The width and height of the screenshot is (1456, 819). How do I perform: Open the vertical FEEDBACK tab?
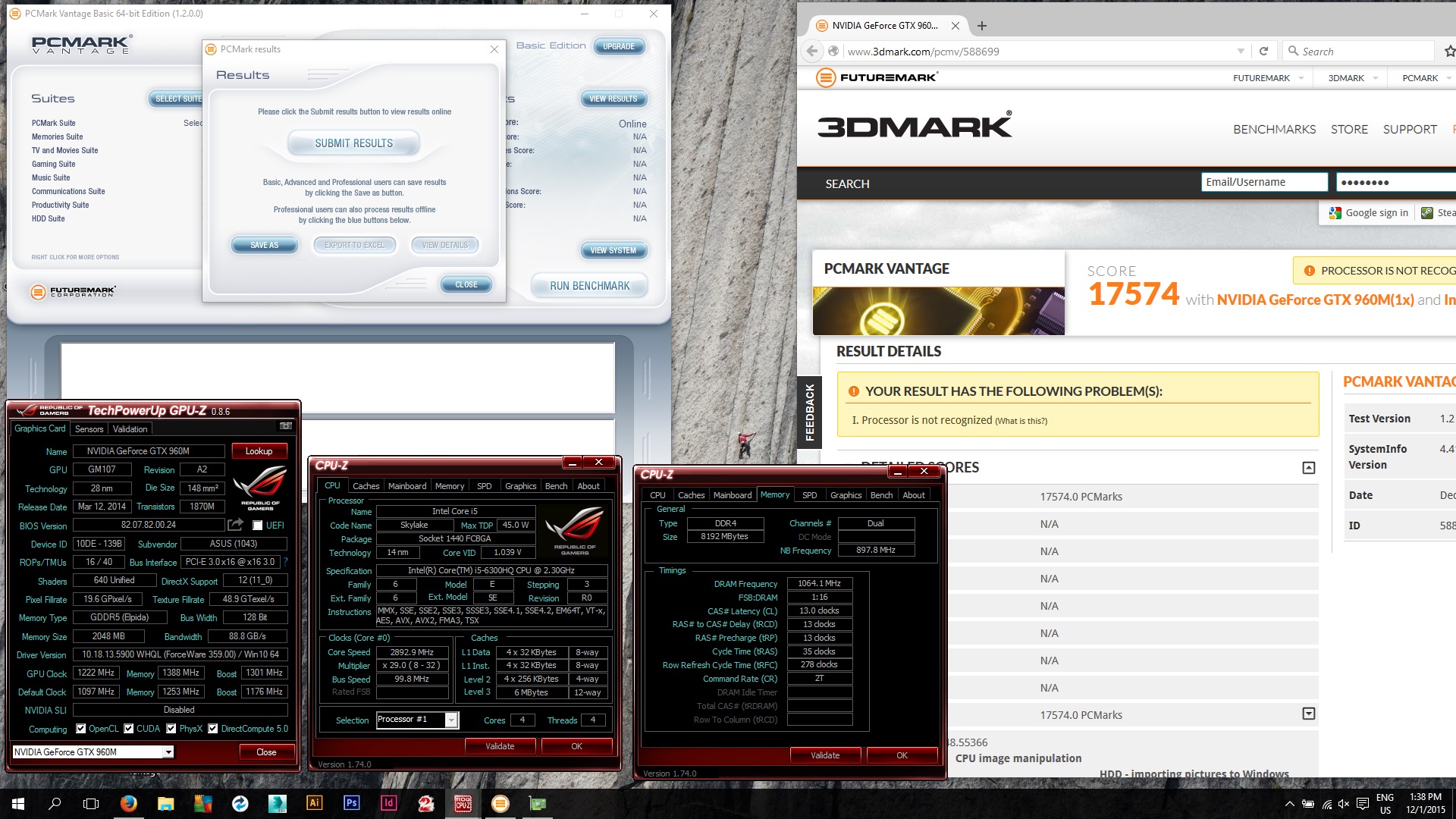tap(809, 413)
